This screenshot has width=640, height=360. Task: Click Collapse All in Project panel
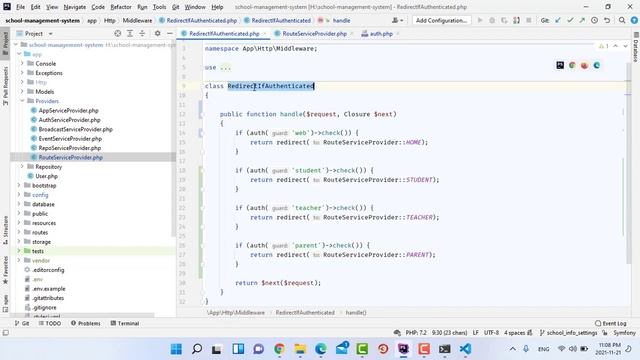pos(142,33)
